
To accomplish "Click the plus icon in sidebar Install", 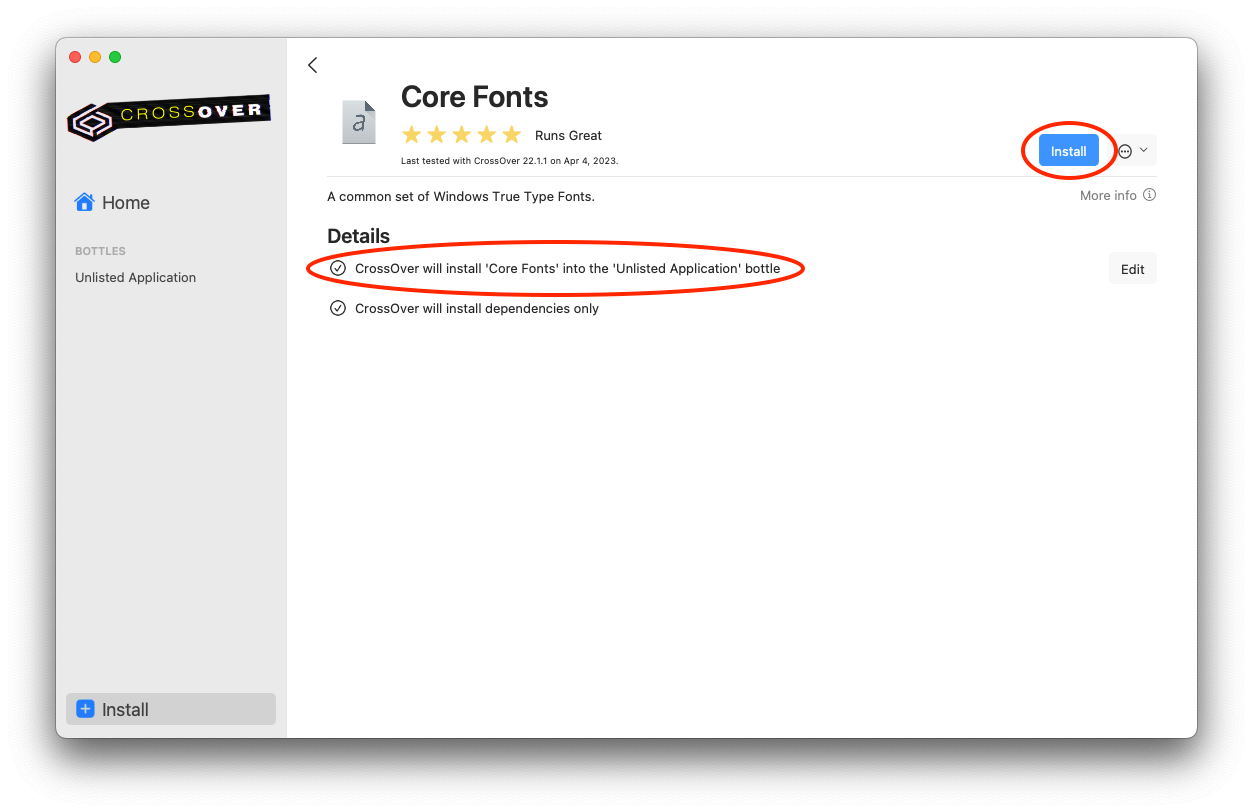I will pos(86,709).
